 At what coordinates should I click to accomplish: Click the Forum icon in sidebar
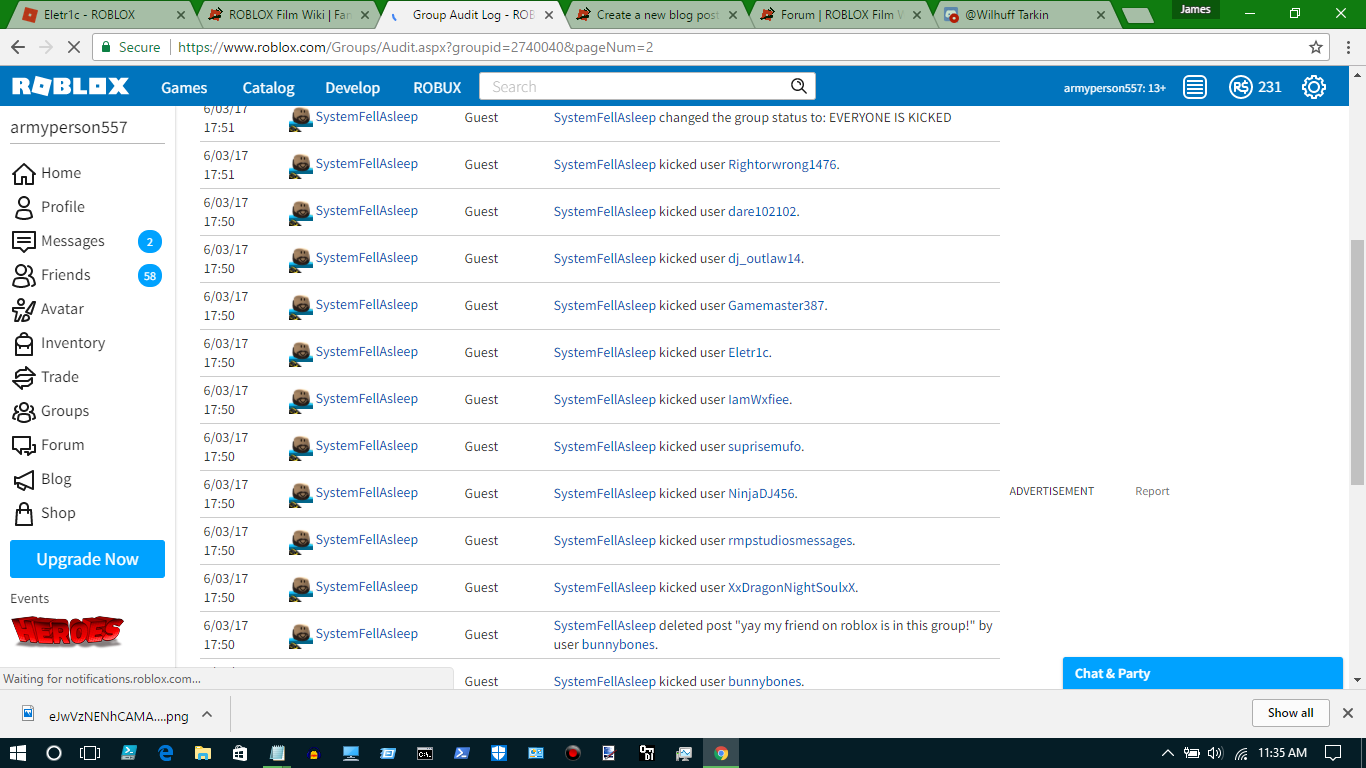coord(23,446)
